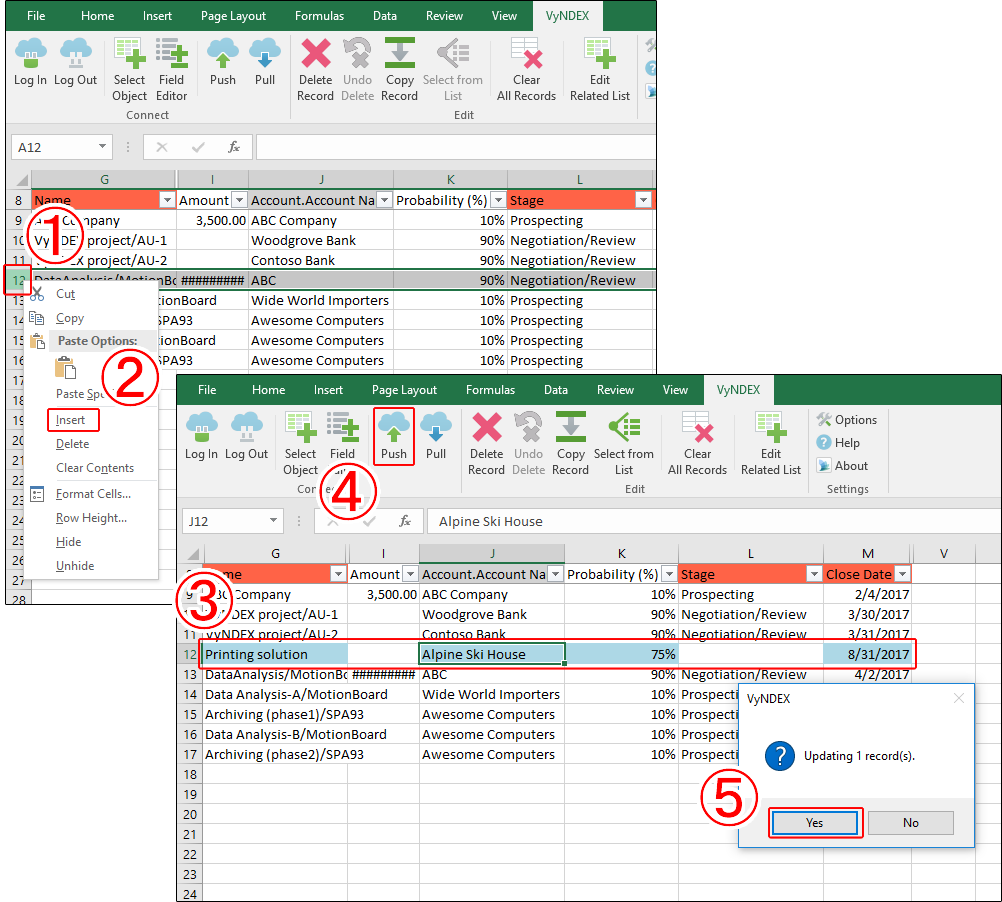Select the 'Printing solution' cell

(x=275, y=654)
